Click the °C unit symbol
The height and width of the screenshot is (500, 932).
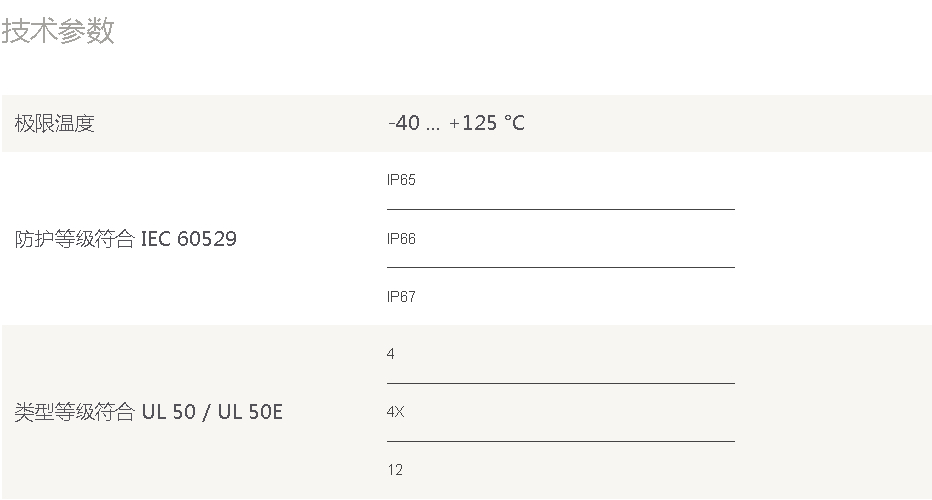(515, 123)
